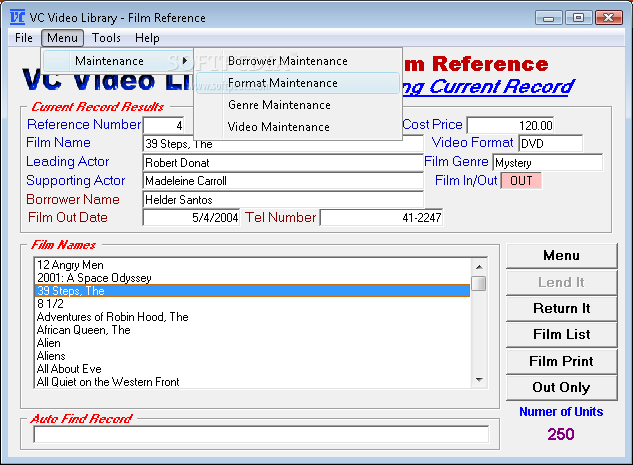Choose Borrower Maintenance from submenu
The image size is (633, 465).
click(x=298, y=61)
